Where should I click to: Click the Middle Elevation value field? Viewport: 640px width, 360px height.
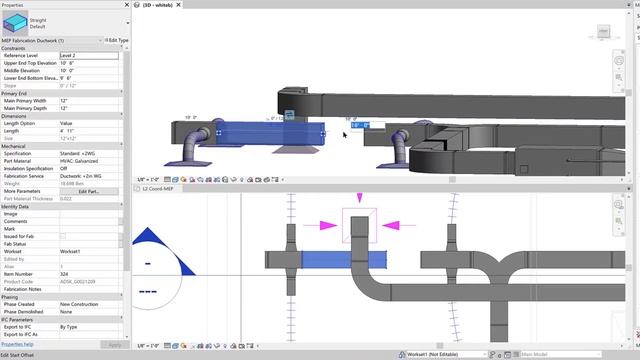(x=89, y=71)
